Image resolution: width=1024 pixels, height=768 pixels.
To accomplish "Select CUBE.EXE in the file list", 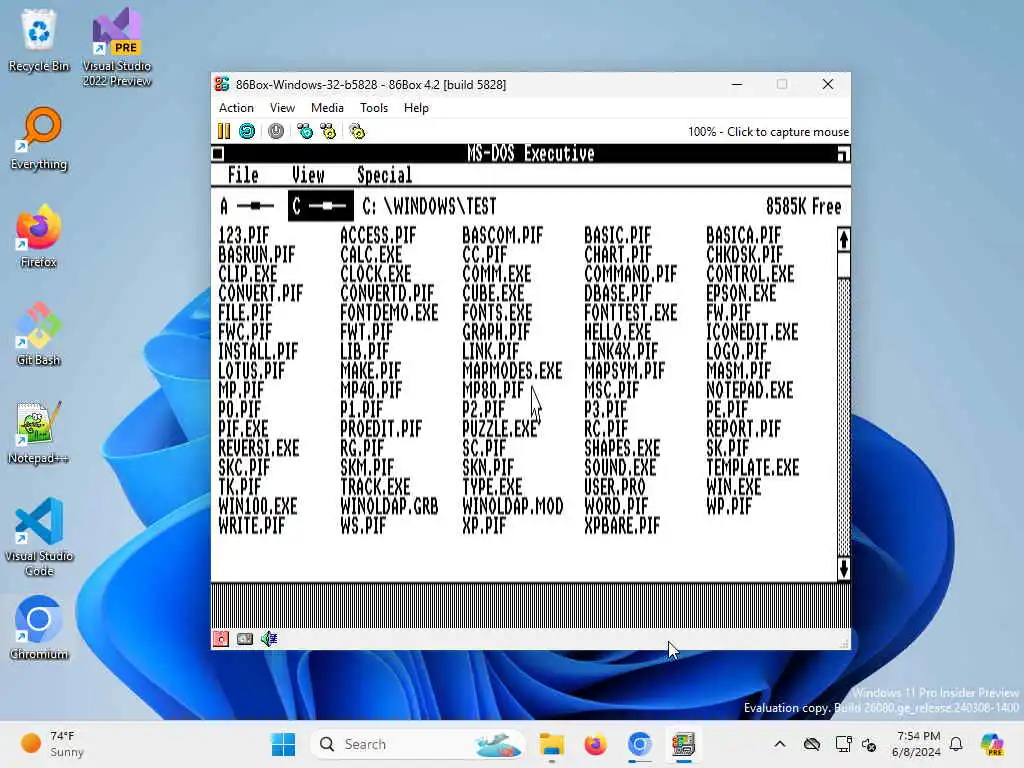I will [493, 293].
